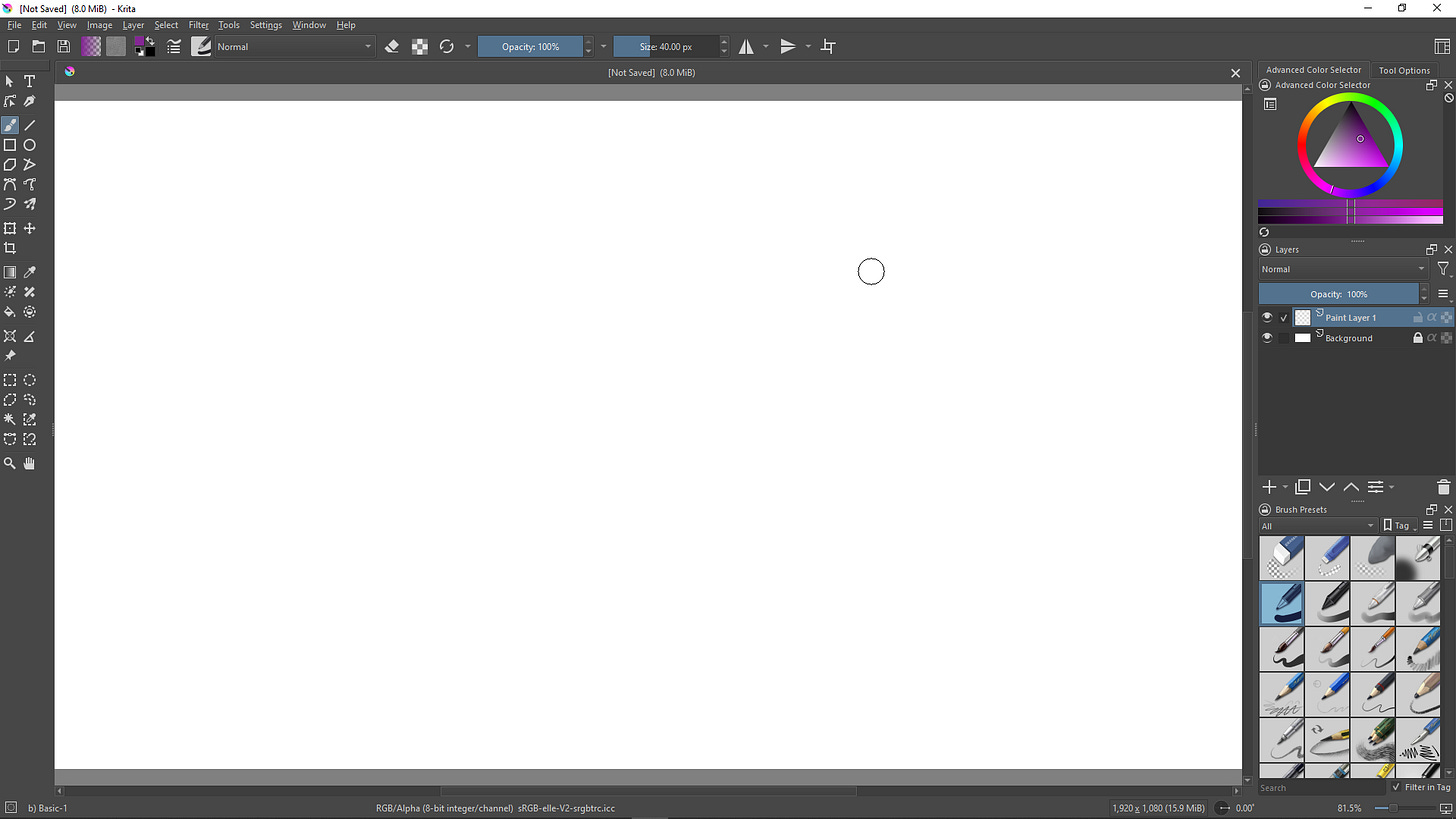Add a new paint layer with plus

click(x=1269, y=487)
